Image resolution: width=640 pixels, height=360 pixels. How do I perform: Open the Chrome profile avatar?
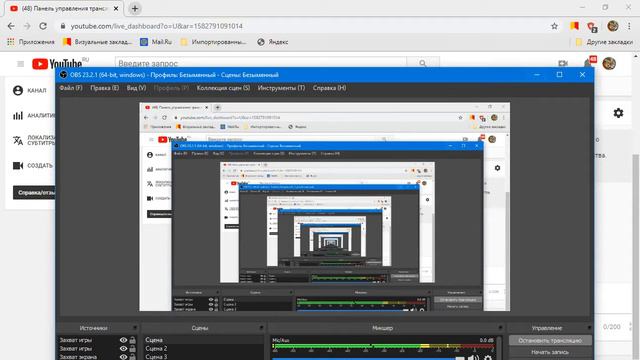click(x=612, y=26)
